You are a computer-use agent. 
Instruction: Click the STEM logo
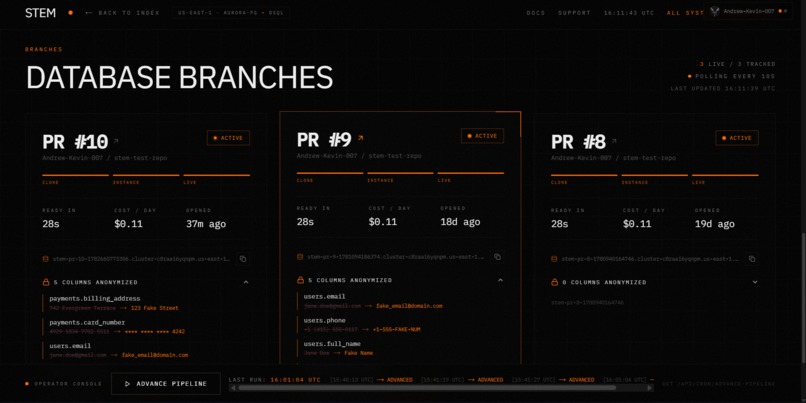point(40,13)
